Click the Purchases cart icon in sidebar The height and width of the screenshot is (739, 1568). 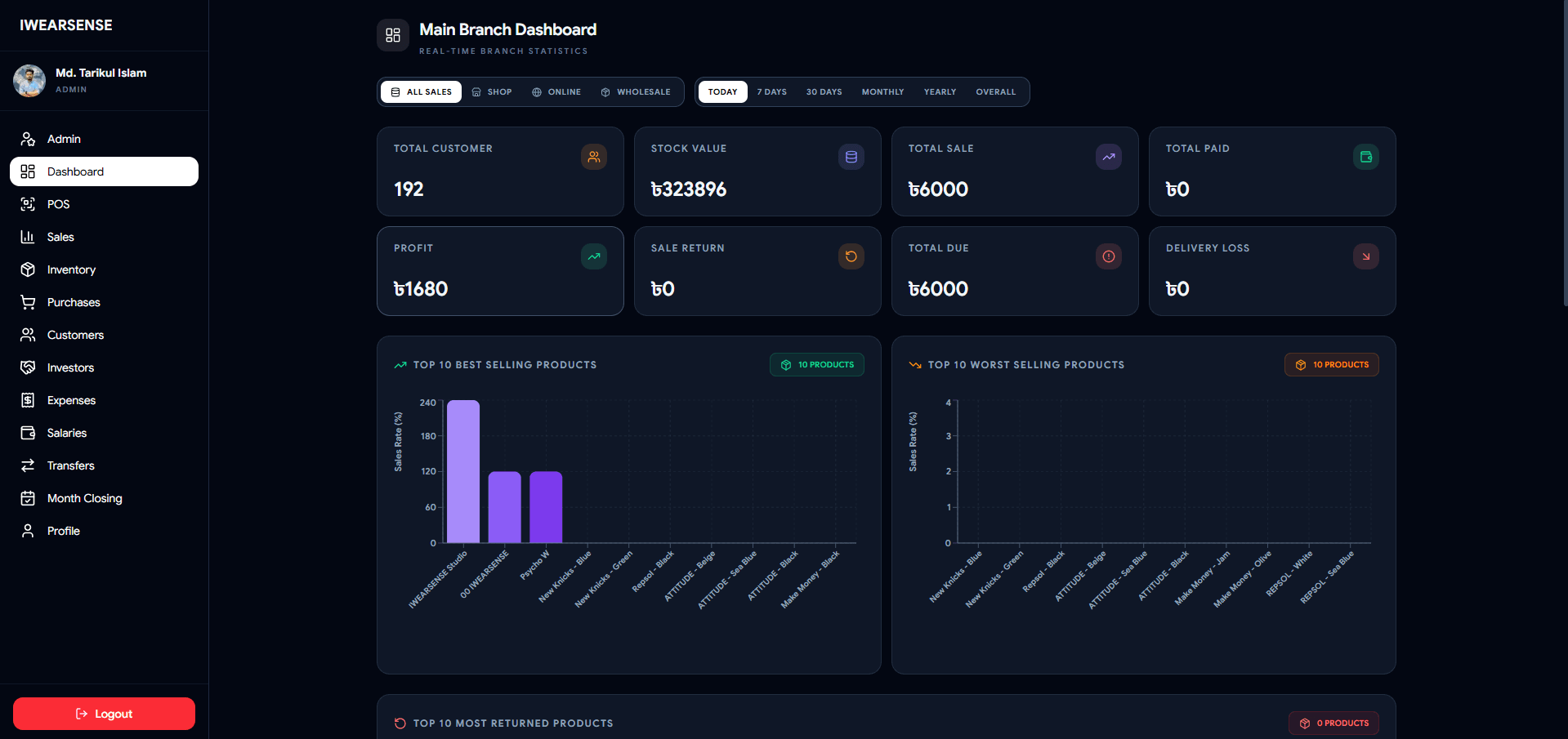click(28, 302)
